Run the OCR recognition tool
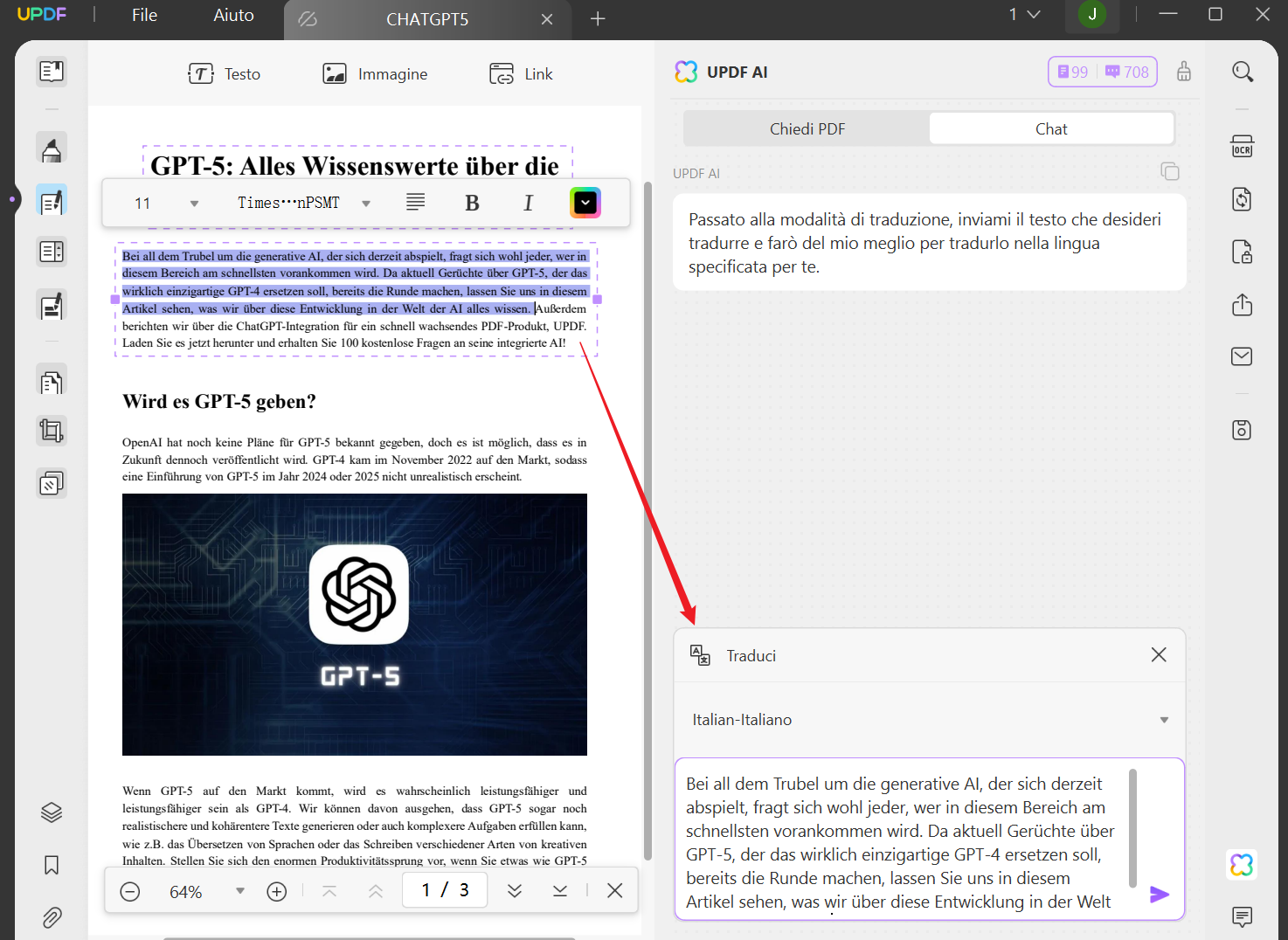The image size is (1288, 940). pos(1243,146)
